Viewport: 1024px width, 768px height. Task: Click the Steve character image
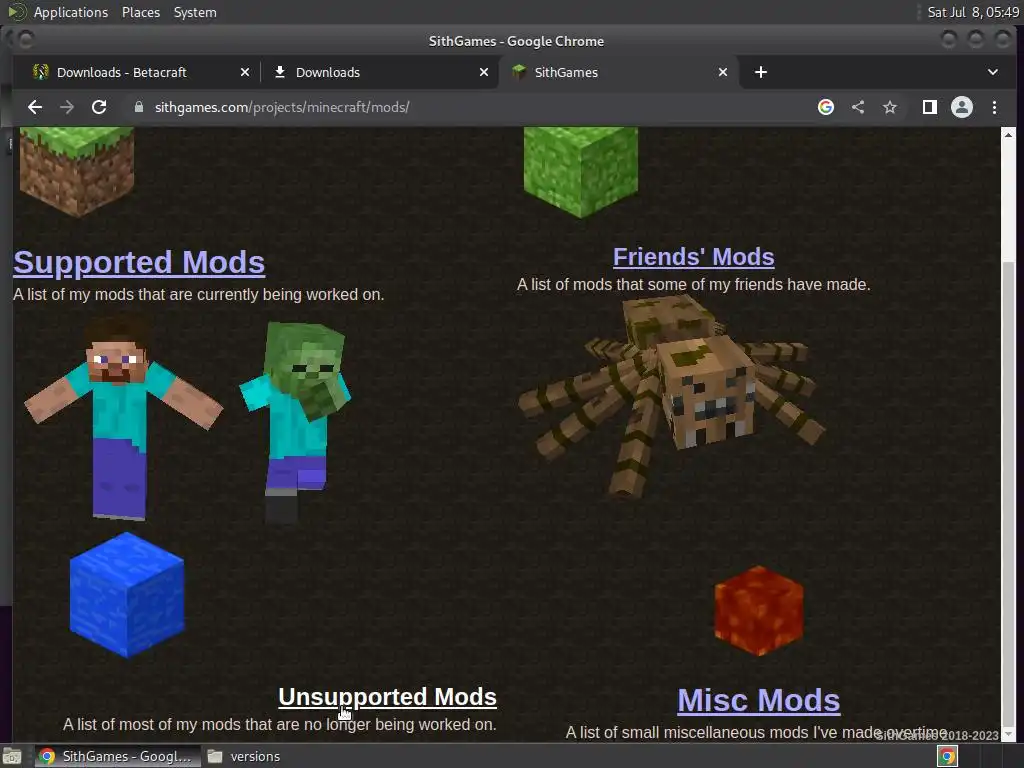(123, 418)
